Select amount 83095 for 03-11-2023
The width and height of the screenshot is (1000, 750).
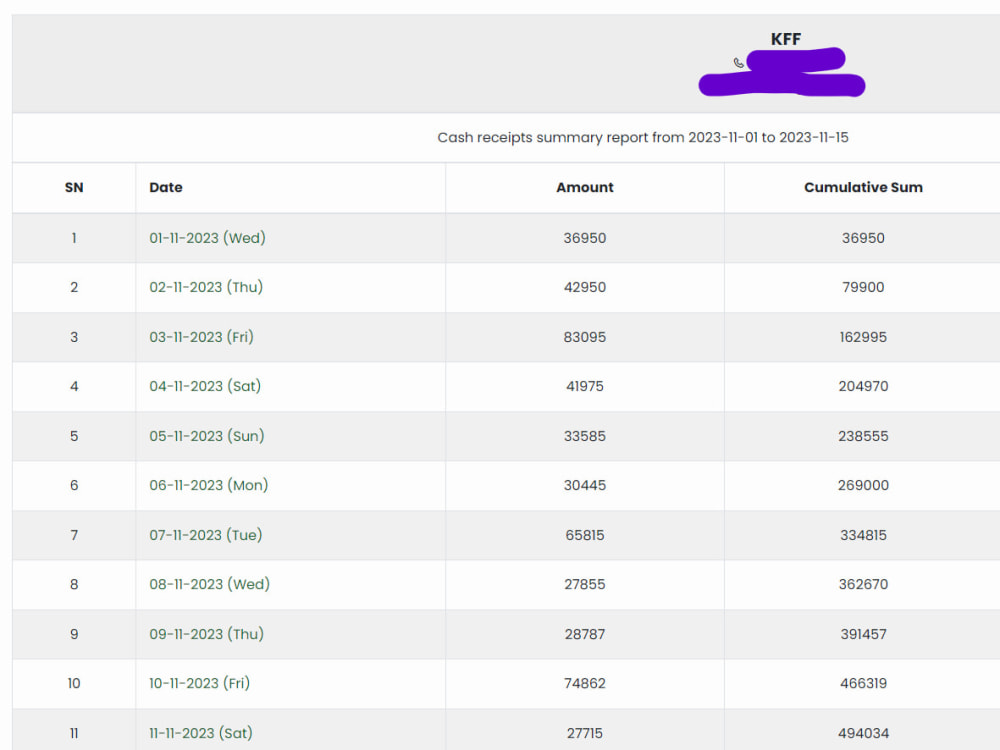click(x=585, y=337)
